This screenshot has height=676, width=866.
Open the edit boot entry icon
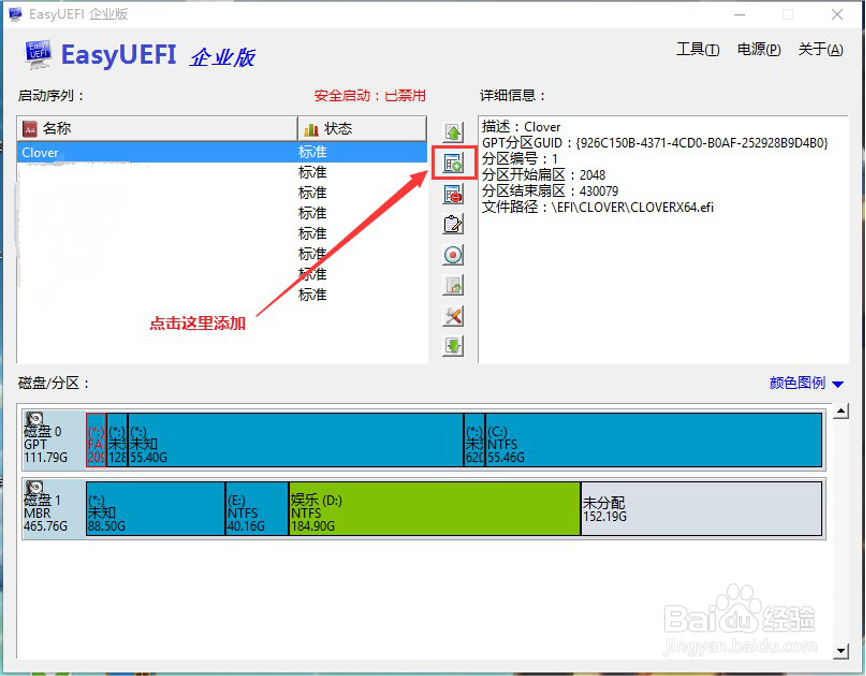453,224
